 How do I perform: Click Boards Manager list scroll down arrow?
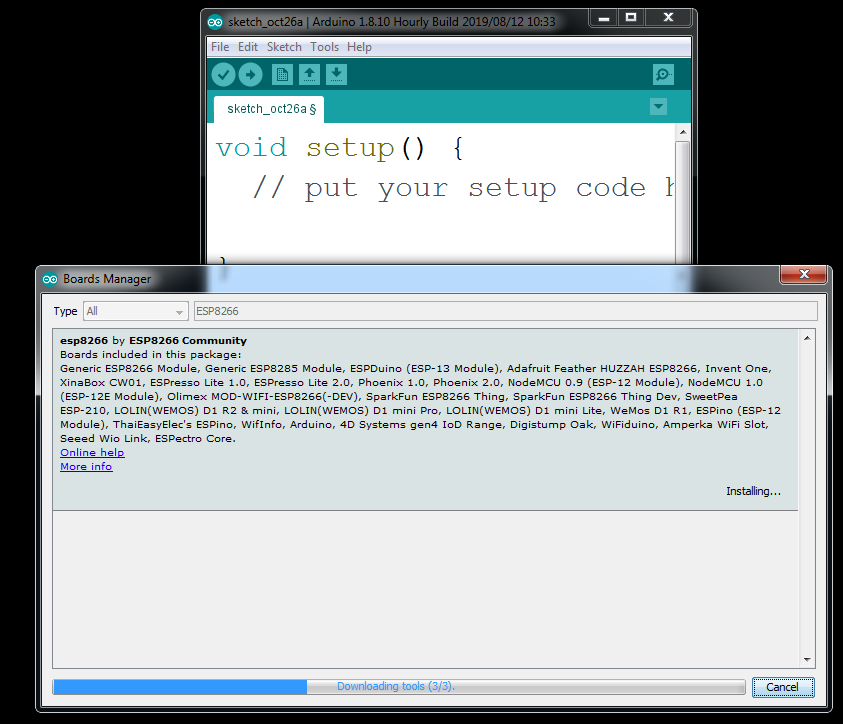point(807,659)
